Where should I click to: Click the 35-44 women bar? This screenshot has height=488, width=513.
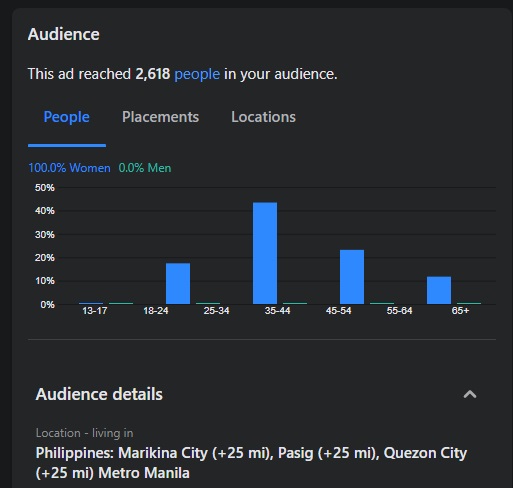click(265, 253)
